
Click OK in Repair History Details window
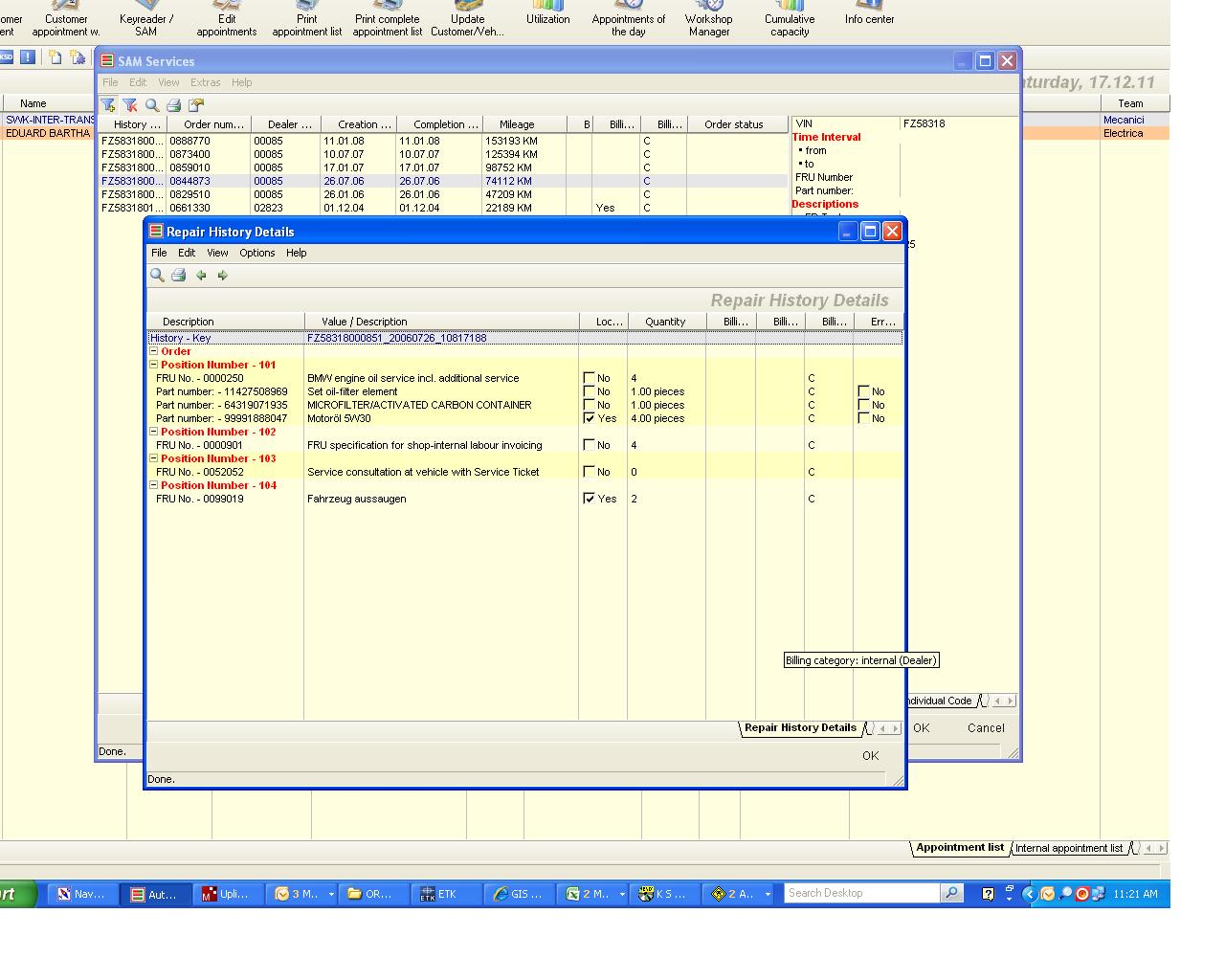[x=869, y=756]
